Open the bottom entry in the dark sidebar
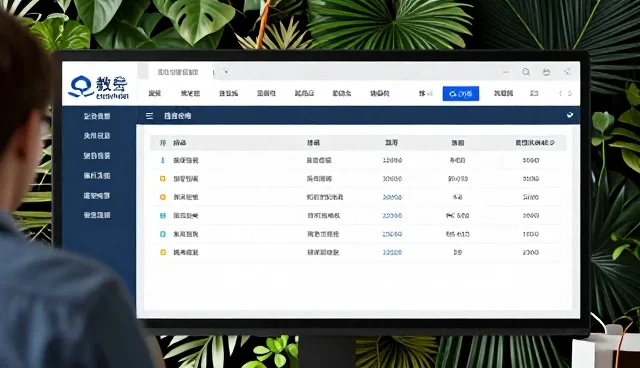 (x=97, y=215)
